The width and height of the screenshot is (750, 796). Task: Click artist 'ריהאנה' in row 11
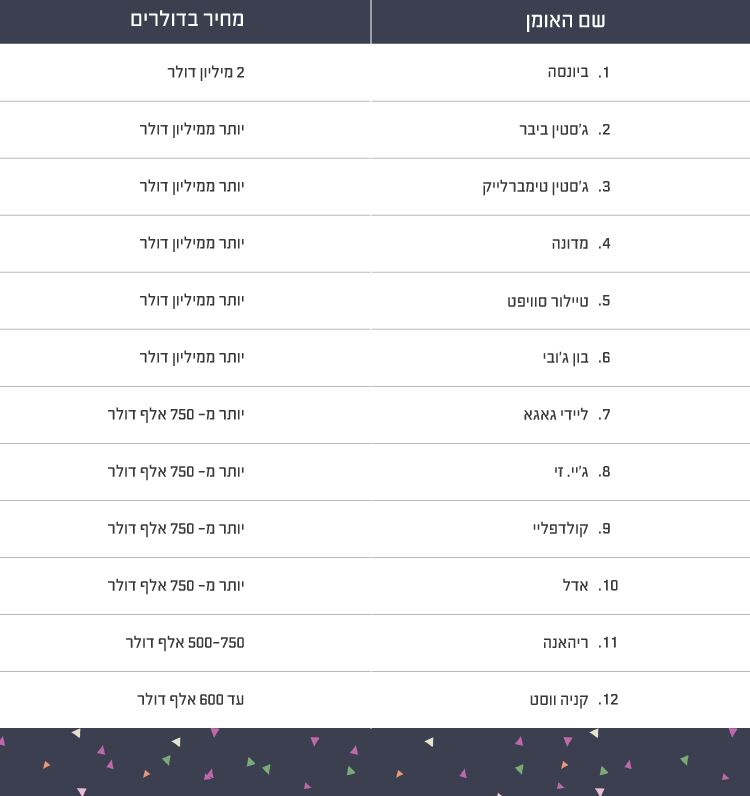[565, 643]
